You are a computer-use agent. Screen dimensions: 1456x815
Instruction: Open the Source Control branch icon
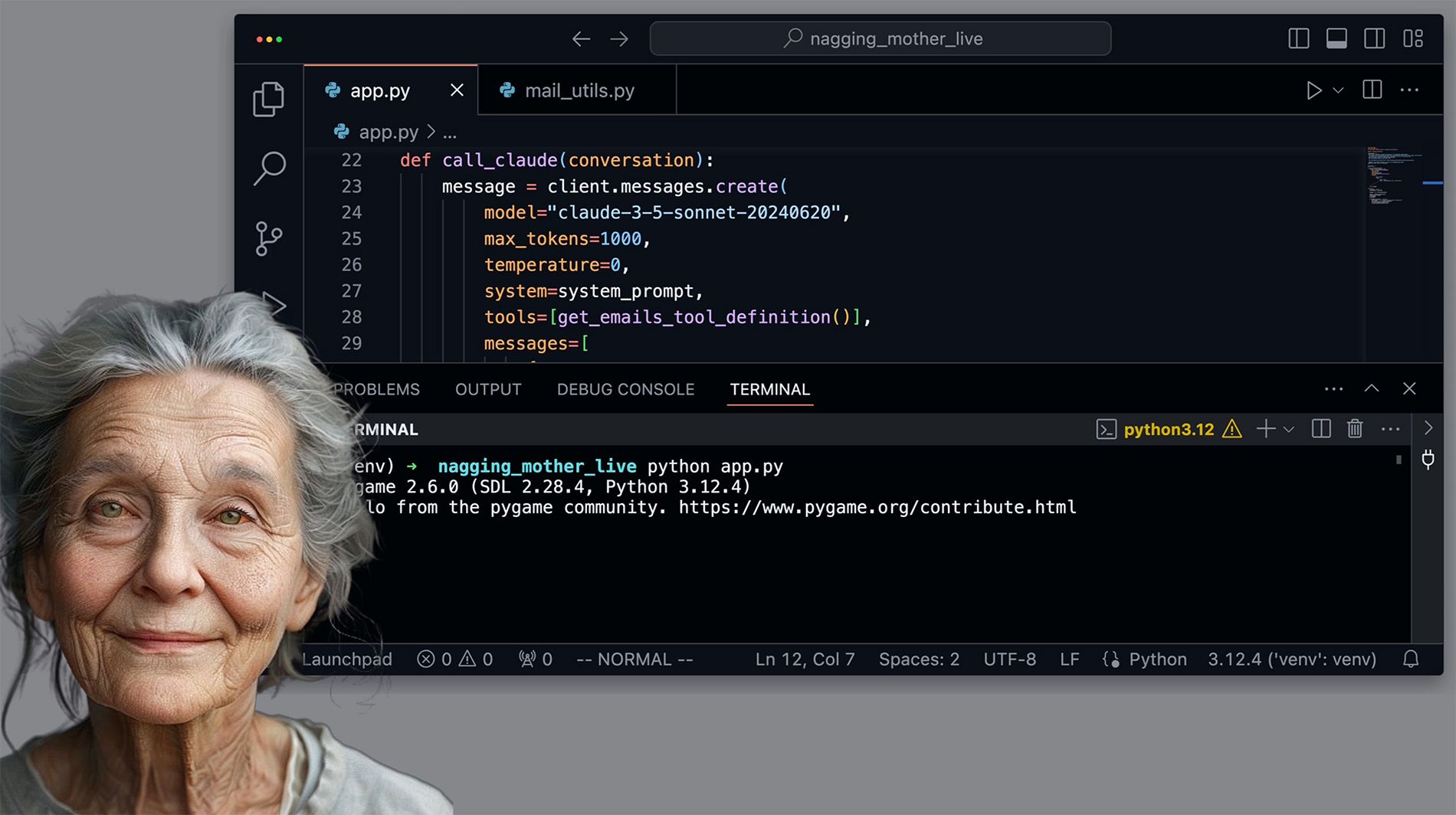pos(268,238)
